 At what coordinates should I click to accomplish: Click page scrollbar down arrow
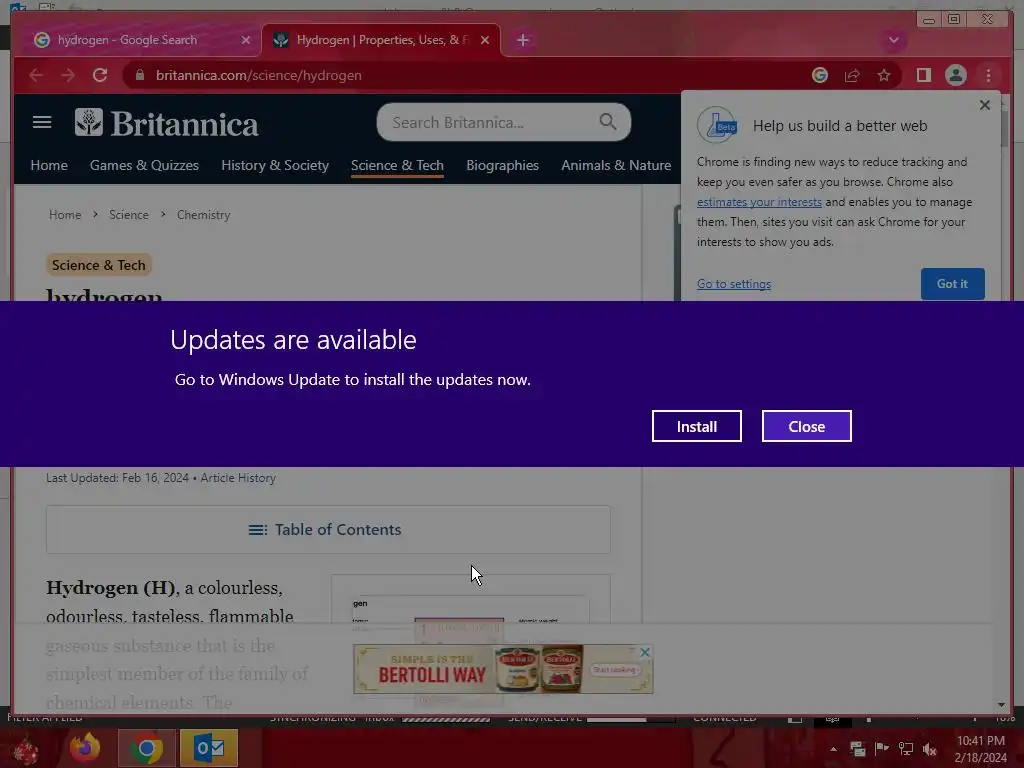[1001, 705]
